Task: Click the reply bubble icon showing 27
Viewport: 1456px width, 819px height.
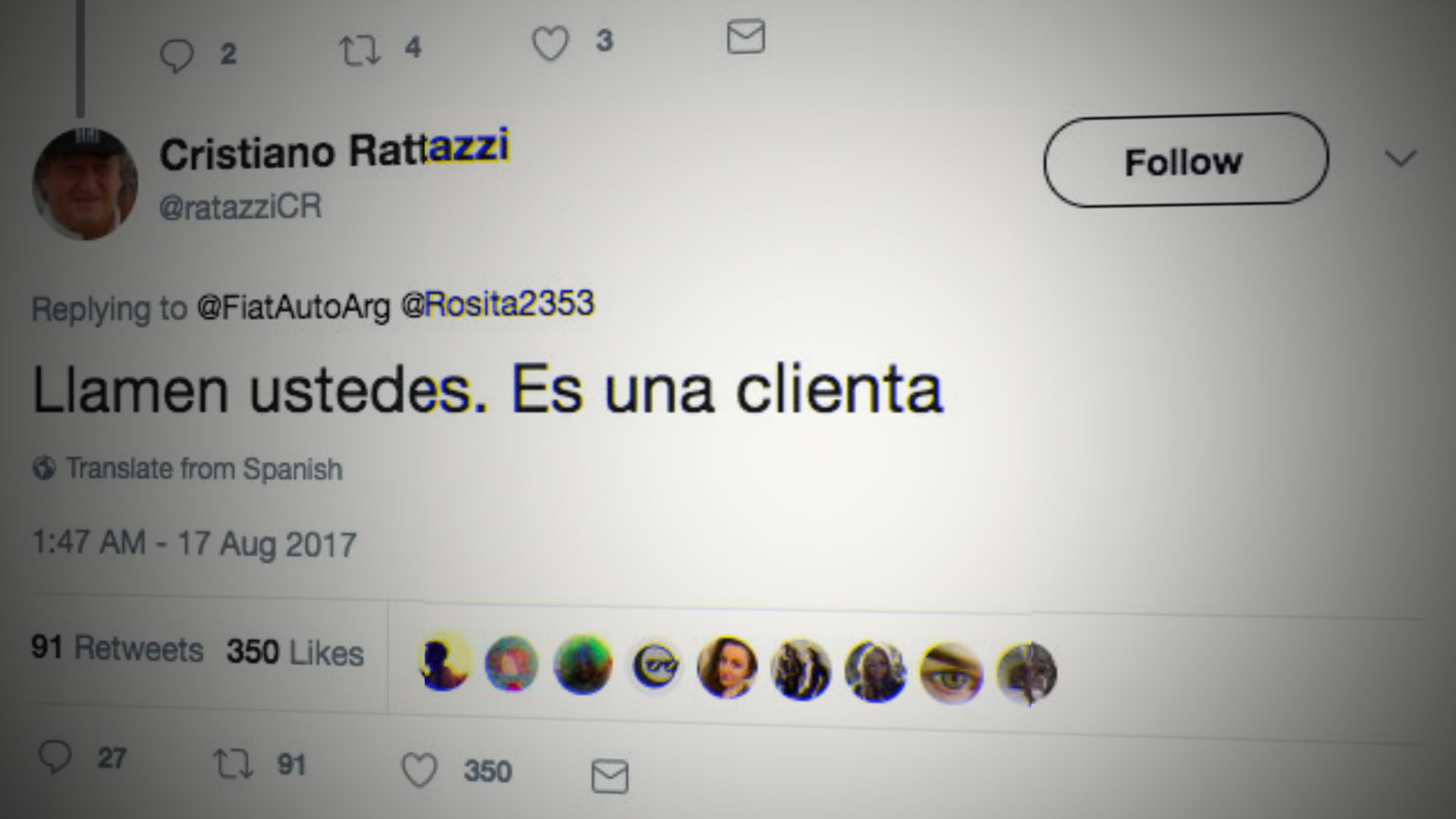Action: coord(55,756)
